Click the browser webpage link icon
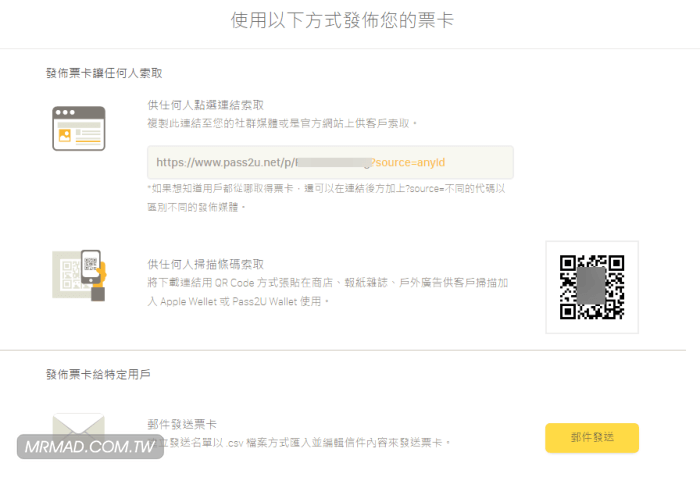The image size is (700, 477). click(78, 128)
